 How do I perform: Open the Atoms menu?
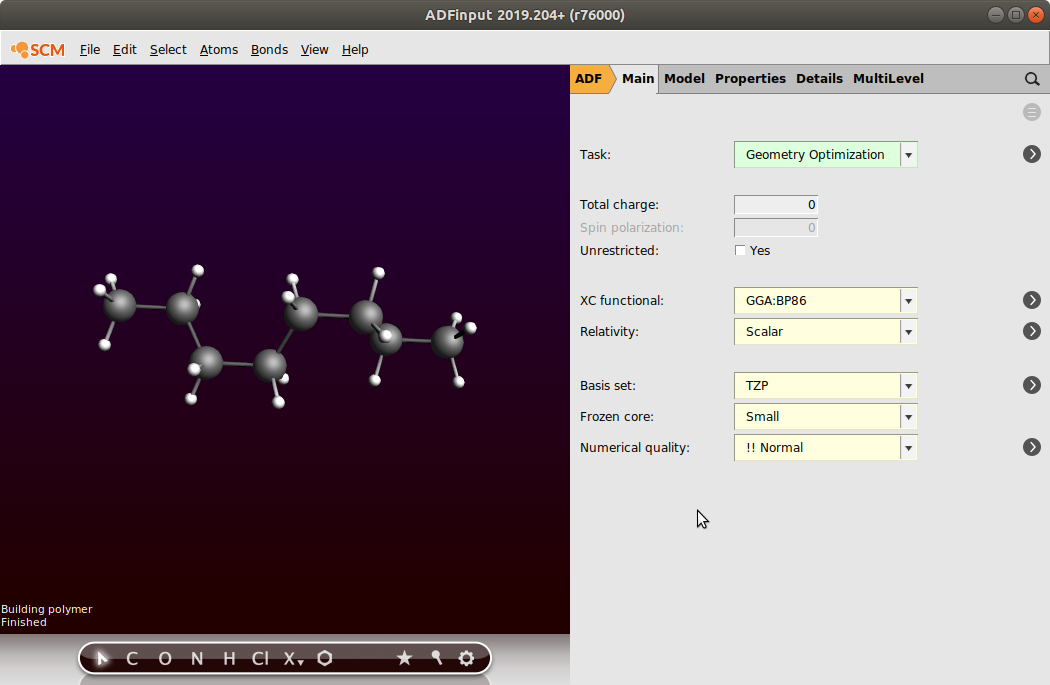point(219,49)
